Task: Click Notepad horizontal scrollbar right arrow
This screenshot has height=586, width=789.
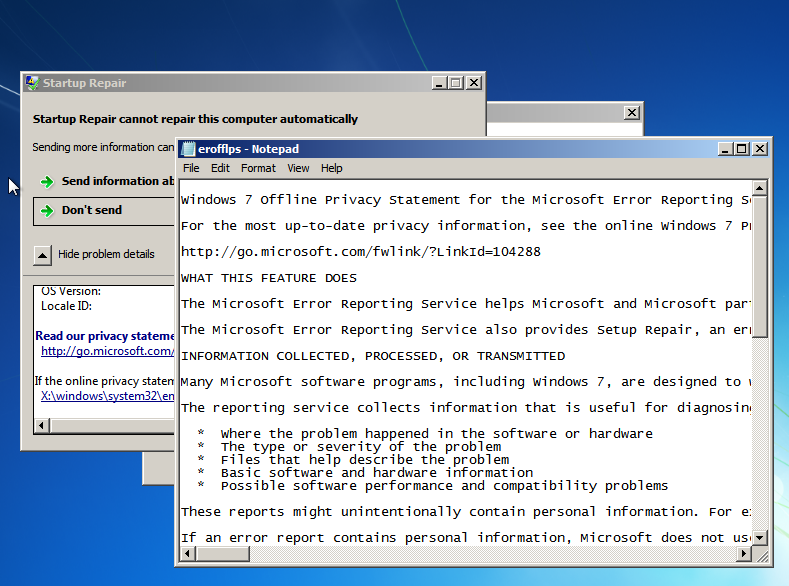Action: click(744, 554)
